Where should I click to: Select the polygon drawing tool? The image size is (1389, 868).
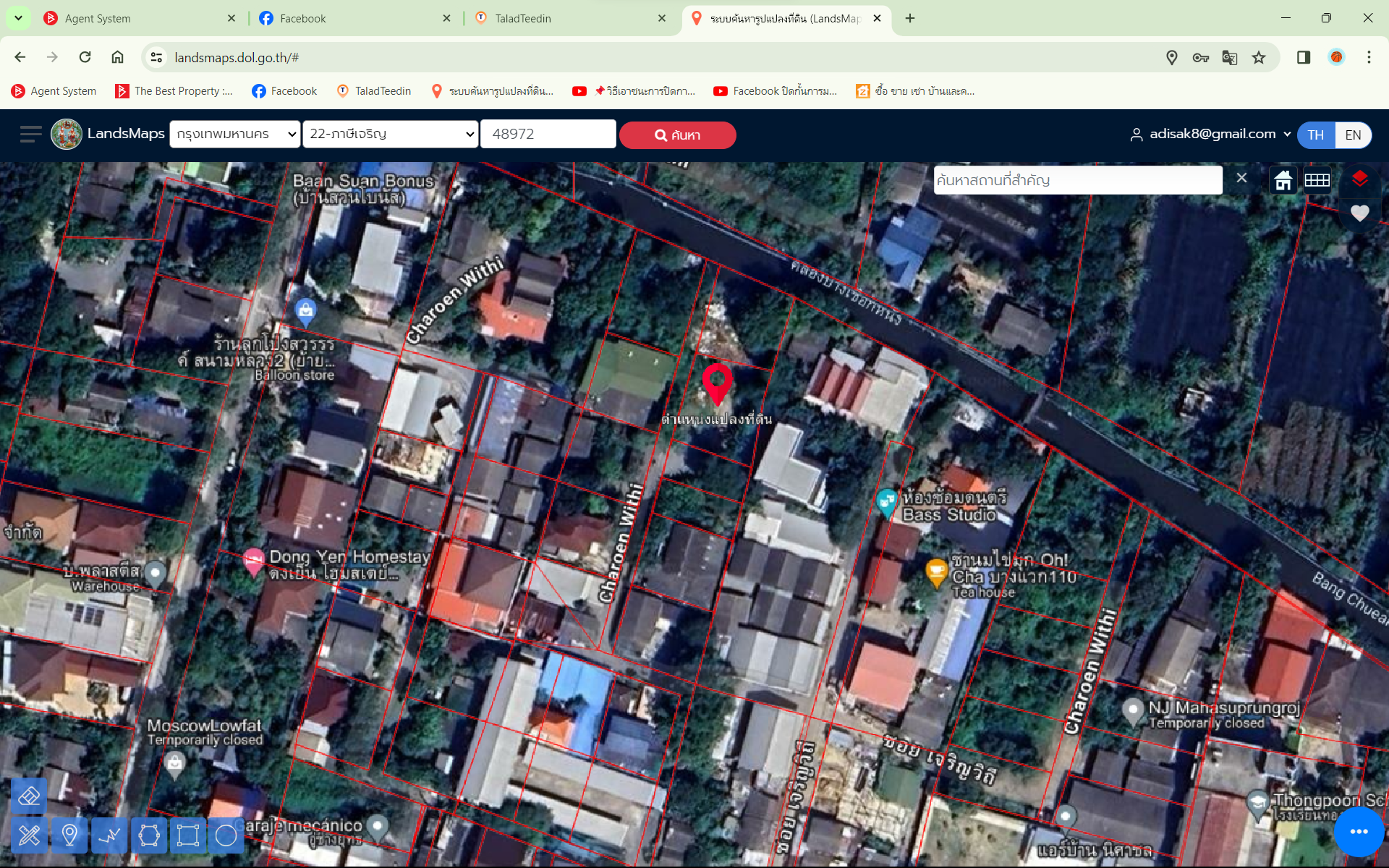(149, 835)
